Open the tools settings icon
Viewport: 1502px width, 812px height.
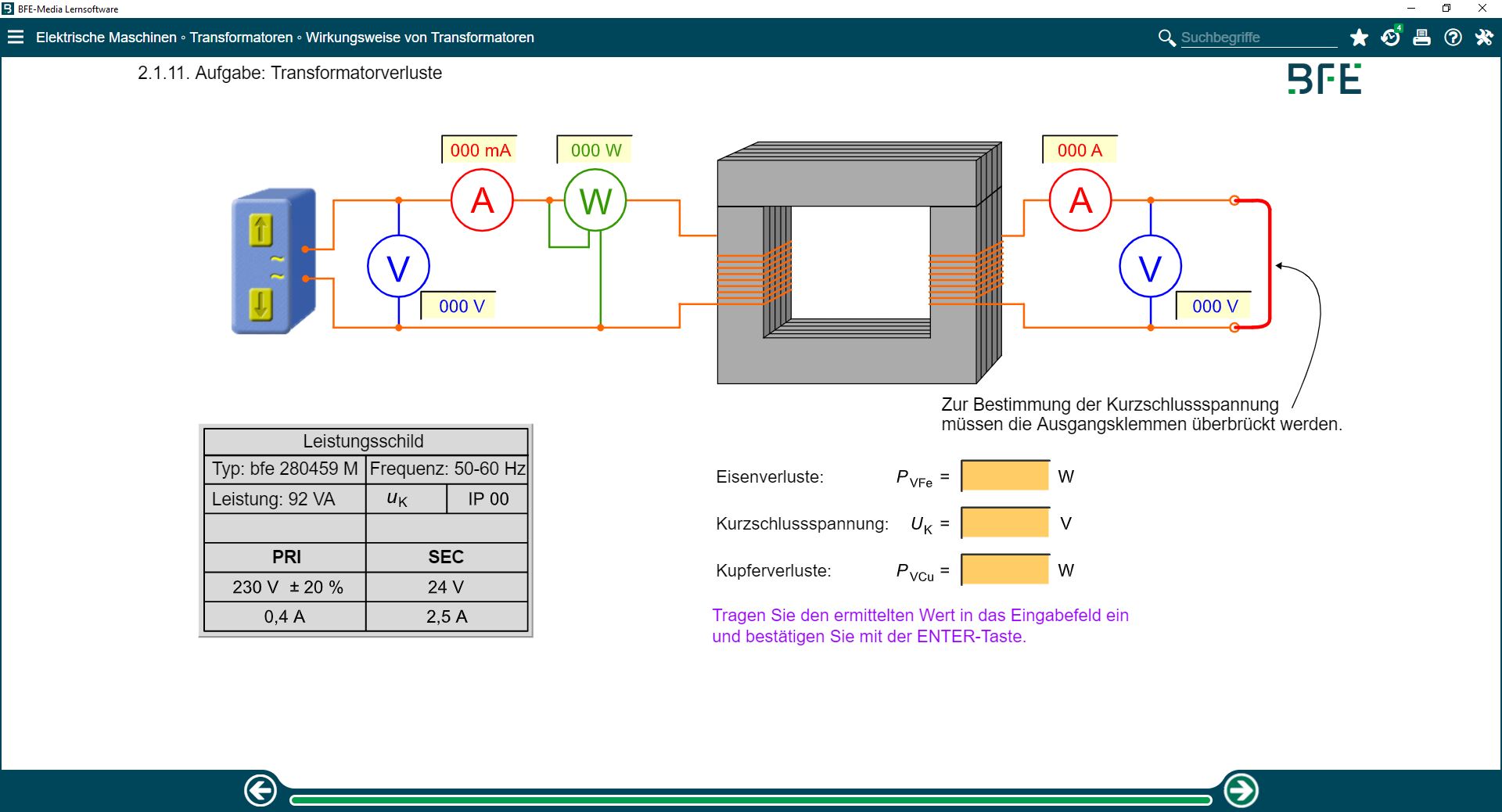point(1484,38)
